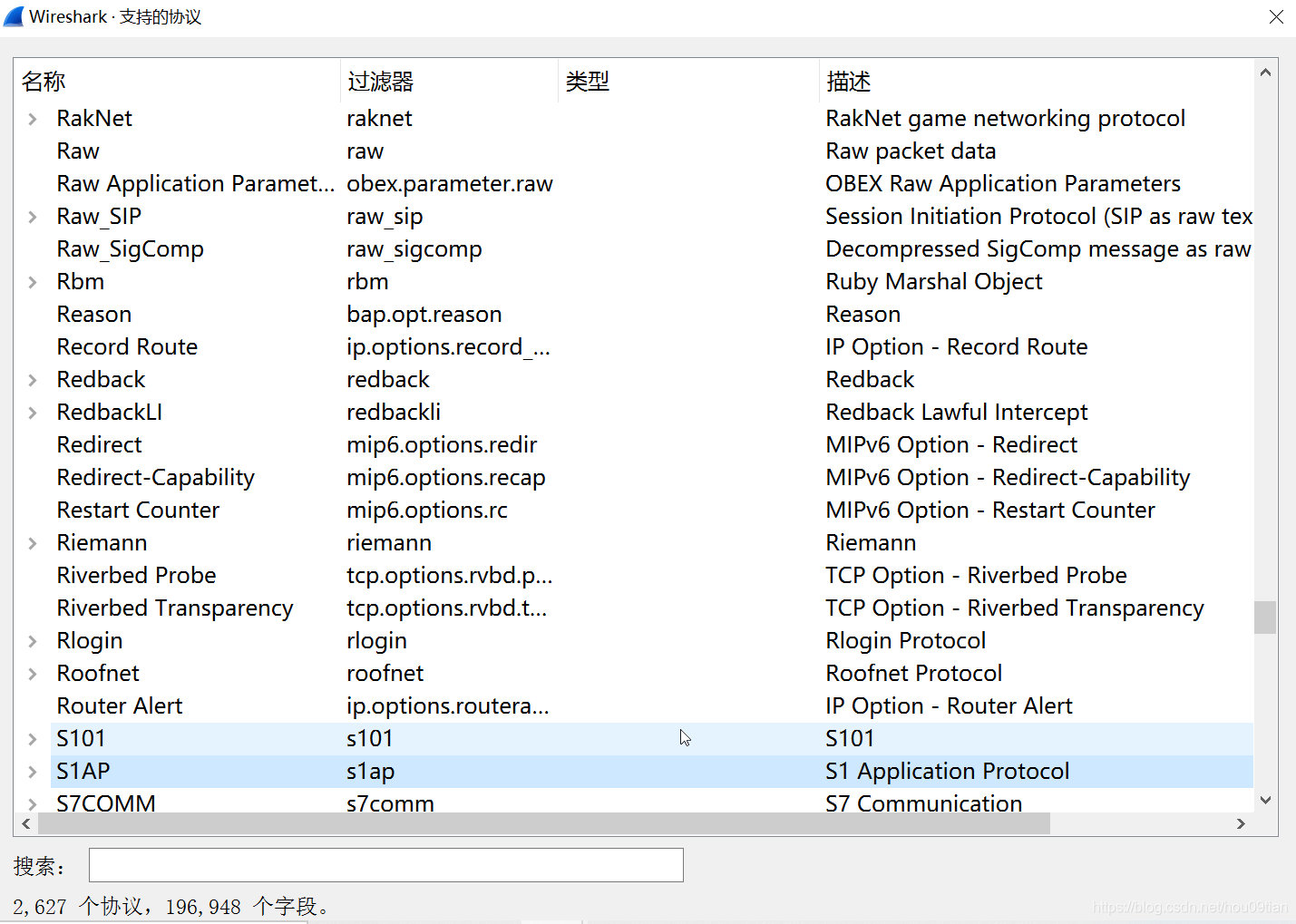
Task: Select the Redirect protocol name
Action: tap(99, 445)
